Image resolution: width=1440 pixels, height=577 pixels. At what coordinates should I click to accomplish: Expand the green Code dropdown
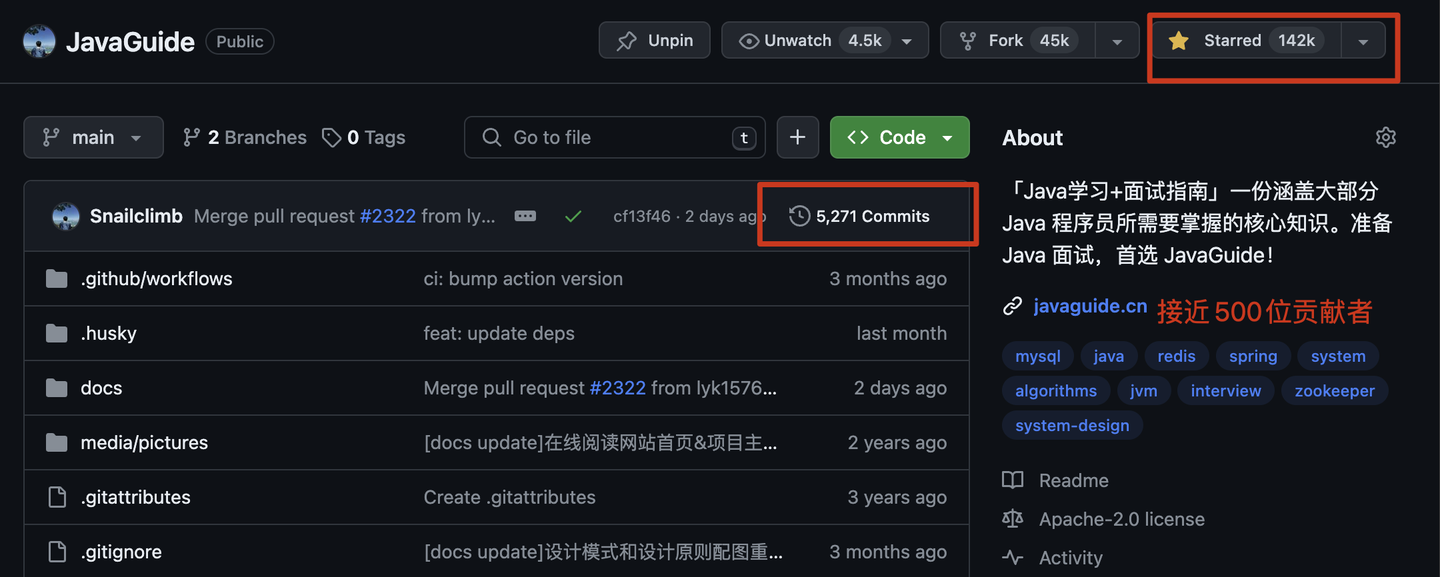click(x=899, y=138)
